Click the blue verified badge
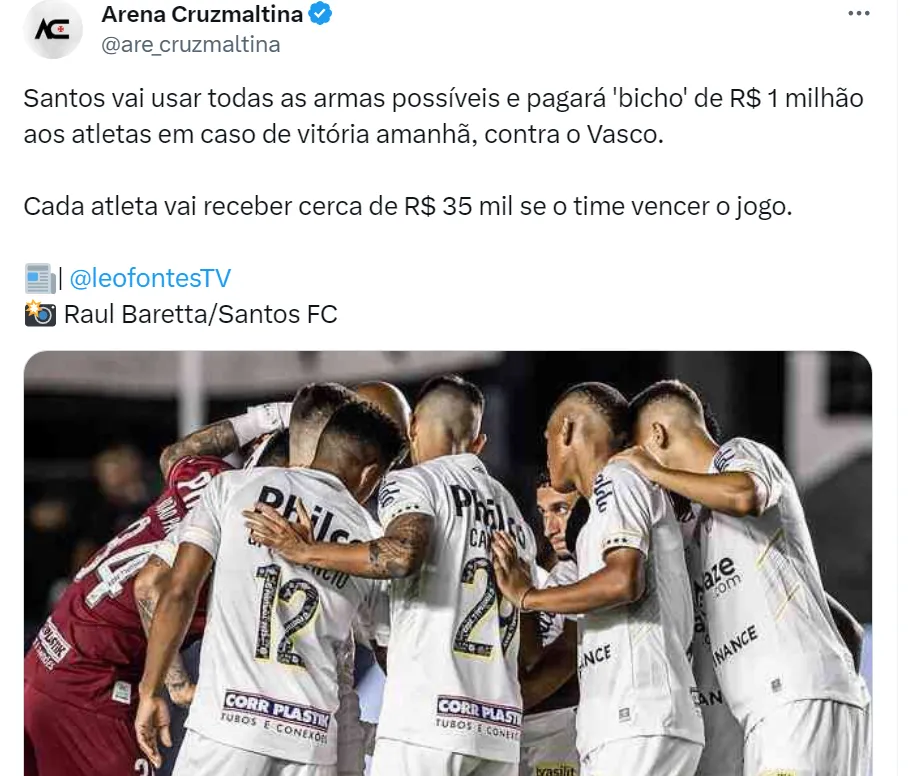Image resolution: width=910 pixels, height=776 pixels. 320,14
